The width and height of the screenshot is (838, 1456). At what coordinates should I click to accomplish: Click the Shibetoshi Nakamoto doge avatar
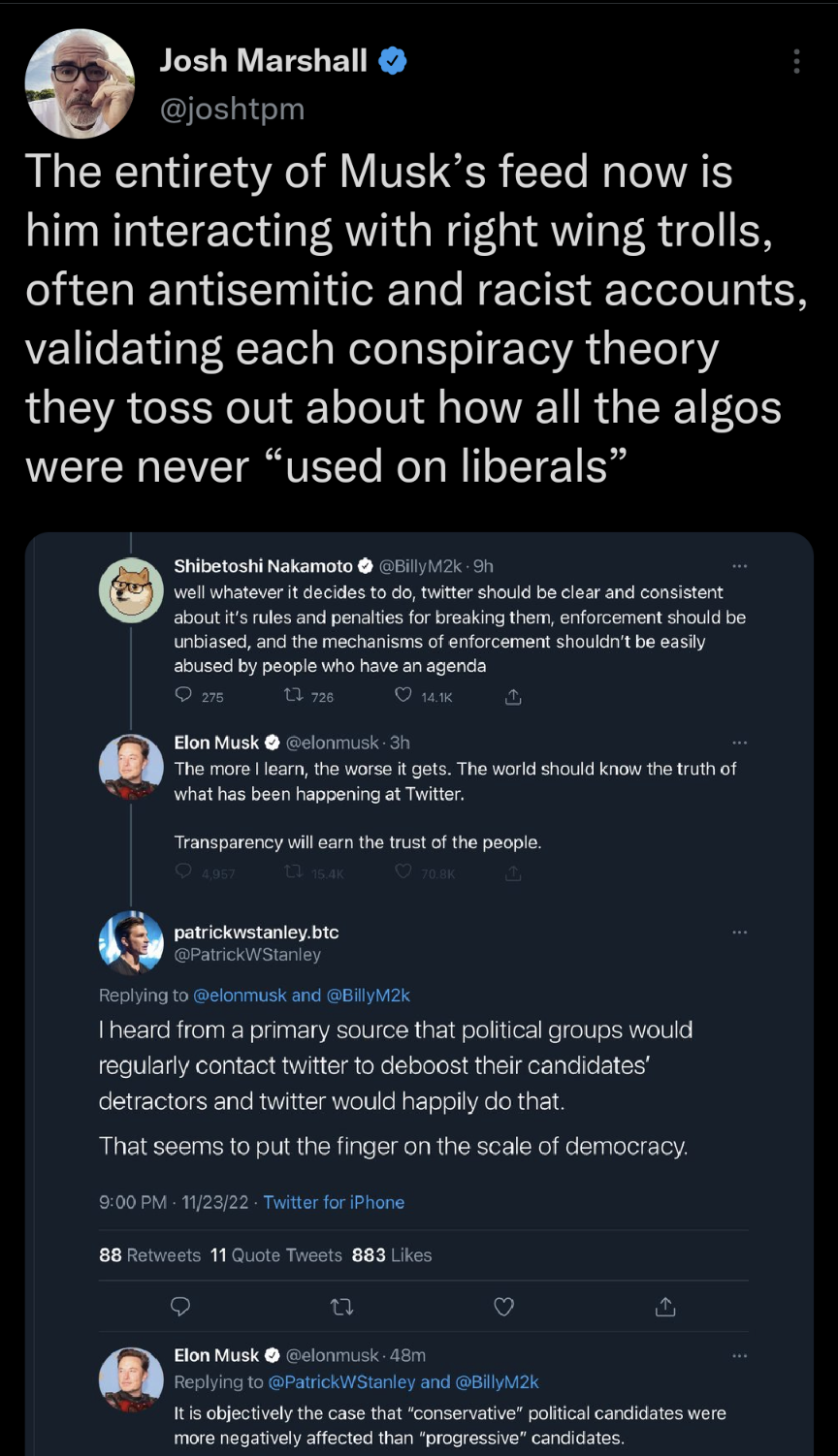(x=131, y=589)
